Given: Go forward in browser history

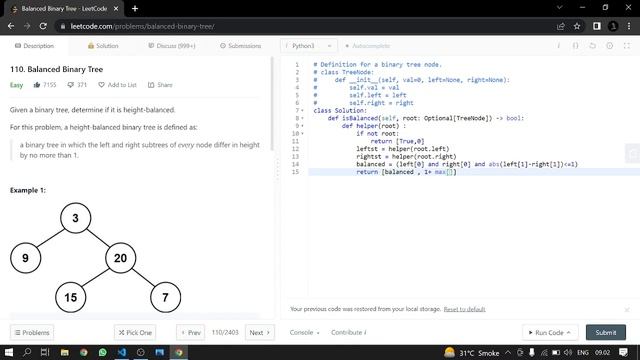Looking at the screenshot, I should 27,26.
